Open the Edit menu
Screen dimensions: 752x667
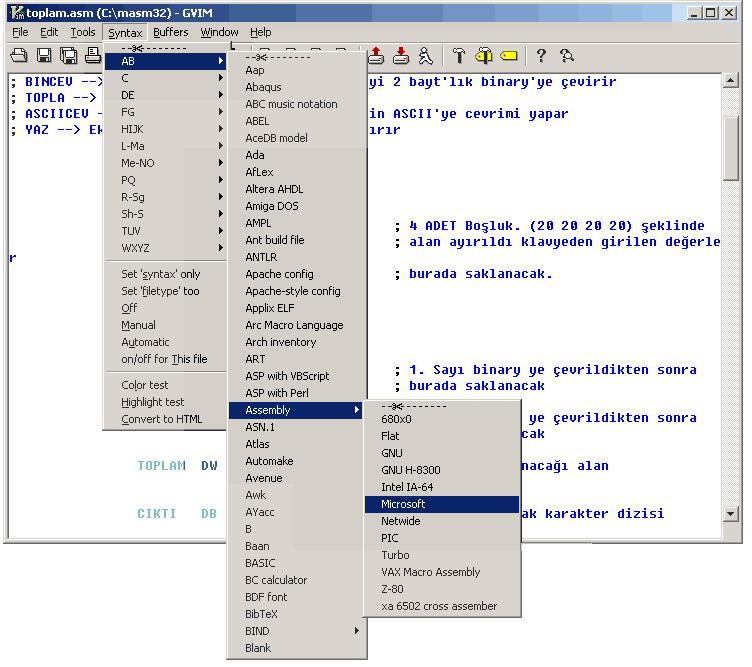[49, 32]
